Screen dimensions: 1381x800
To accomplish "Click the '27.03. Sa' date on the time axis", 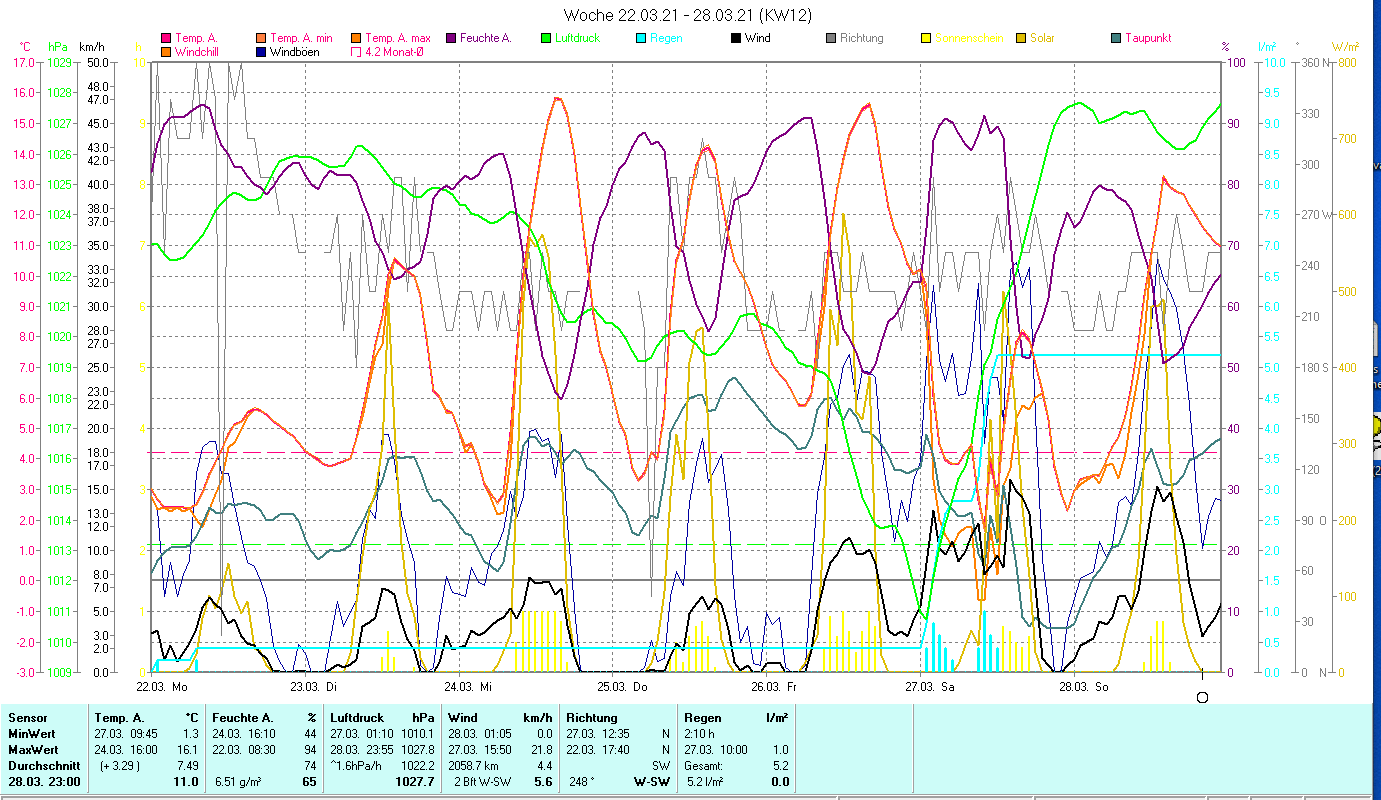I will coord(930,687).
